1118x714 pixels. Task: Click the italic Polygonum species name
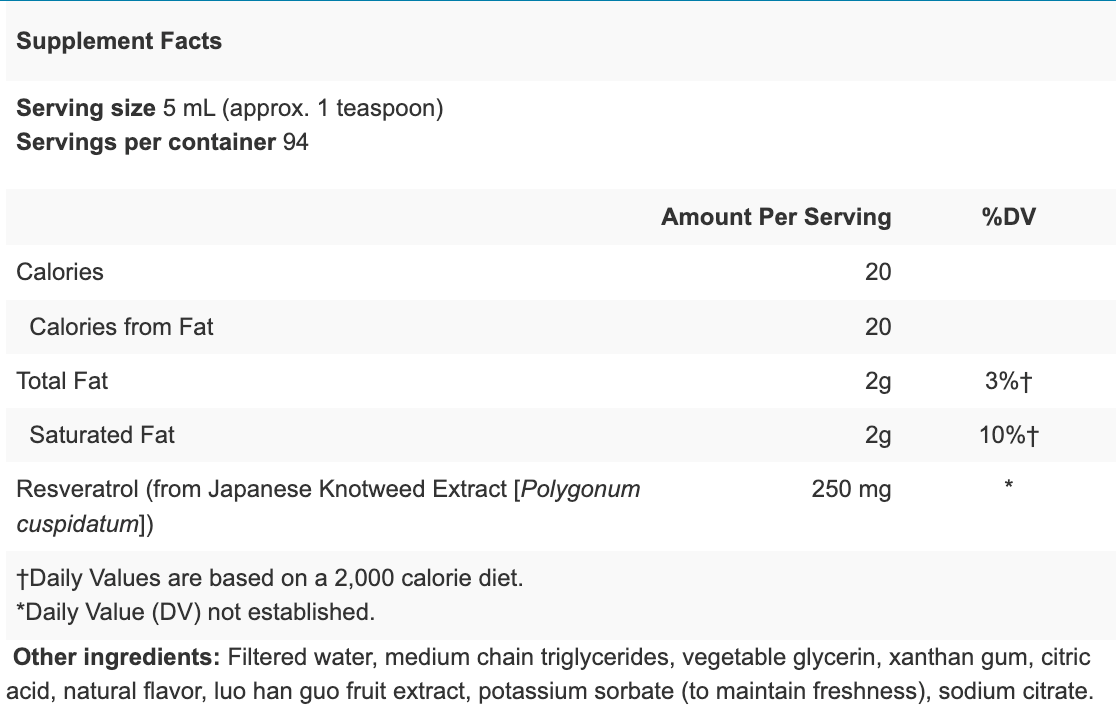(580, 490)
